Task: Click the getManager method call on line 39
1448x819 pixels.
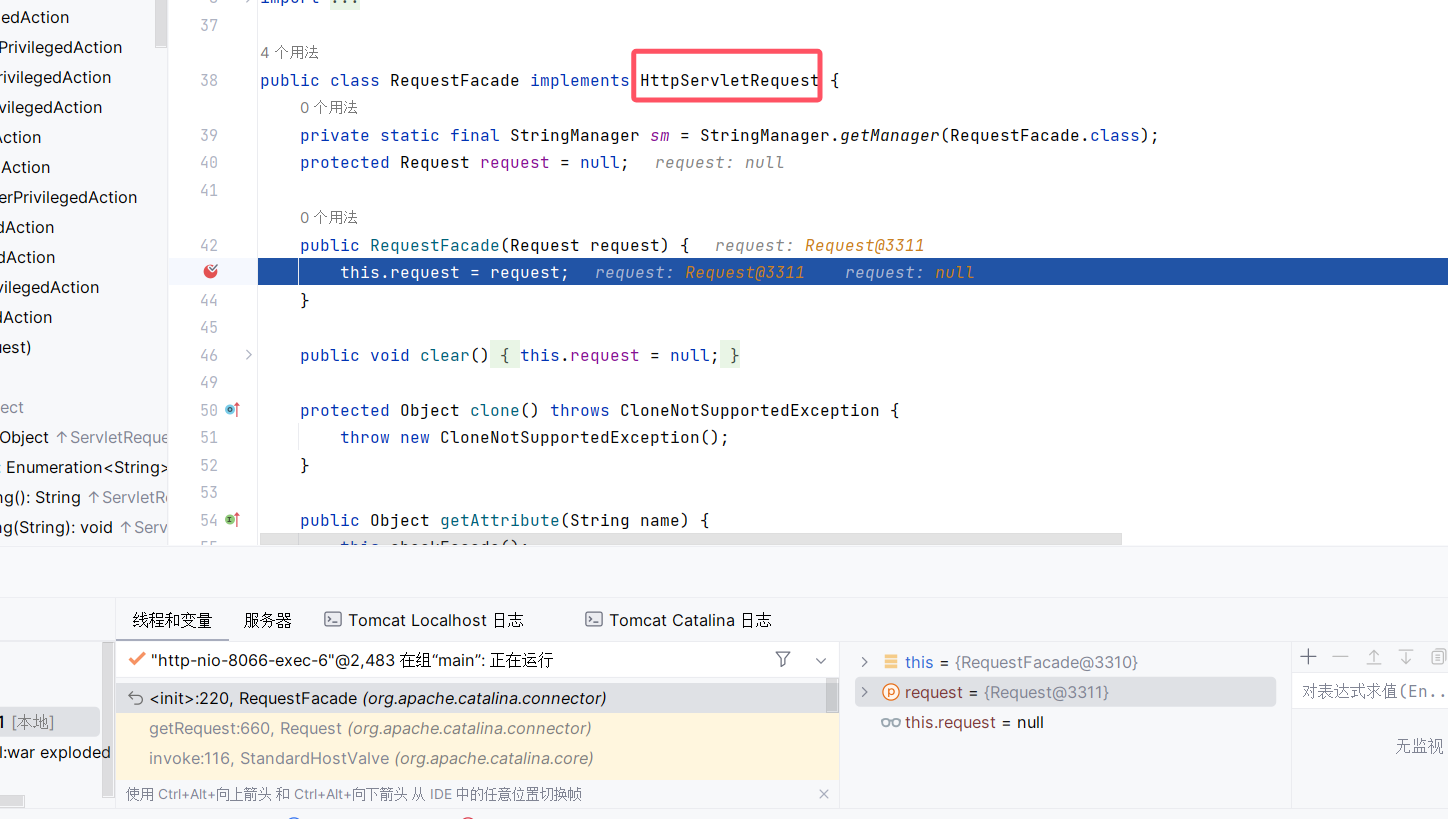Action: click(890, 135)
